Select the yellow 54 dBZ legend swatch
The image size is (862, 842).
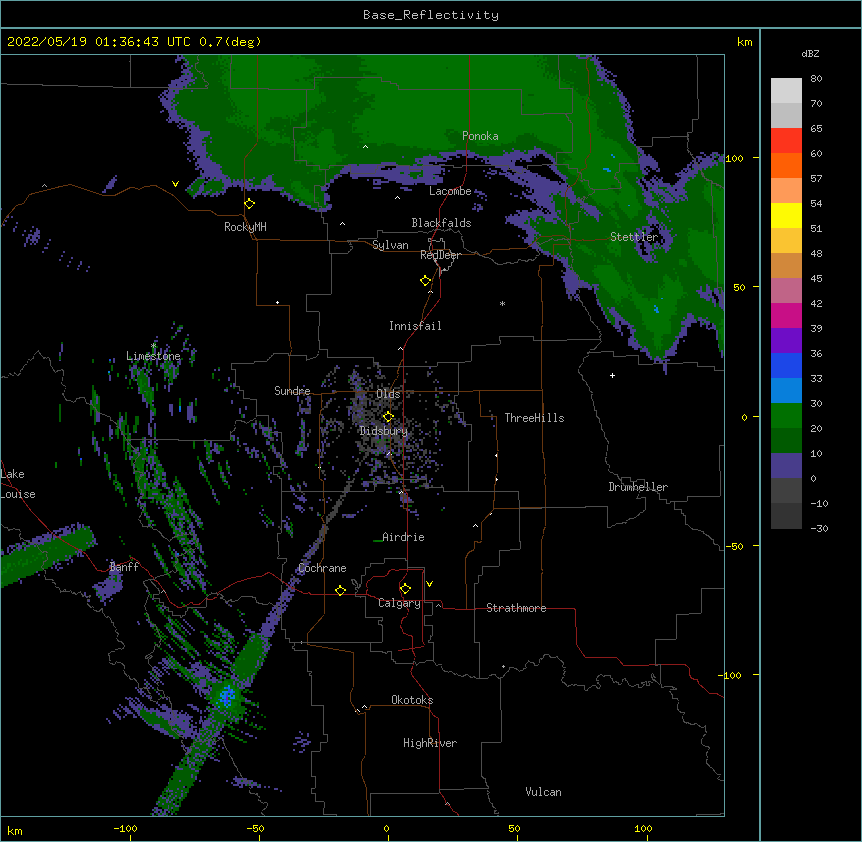click(786, 215)
